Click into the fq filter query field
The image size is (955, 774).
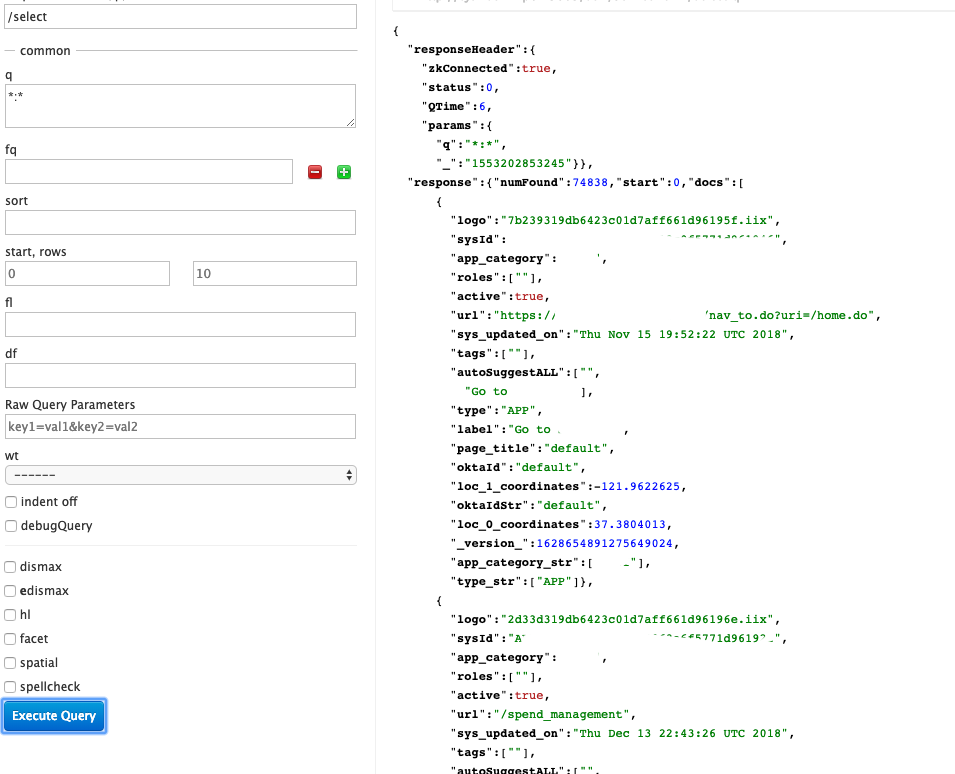click(x=149, y=172)
